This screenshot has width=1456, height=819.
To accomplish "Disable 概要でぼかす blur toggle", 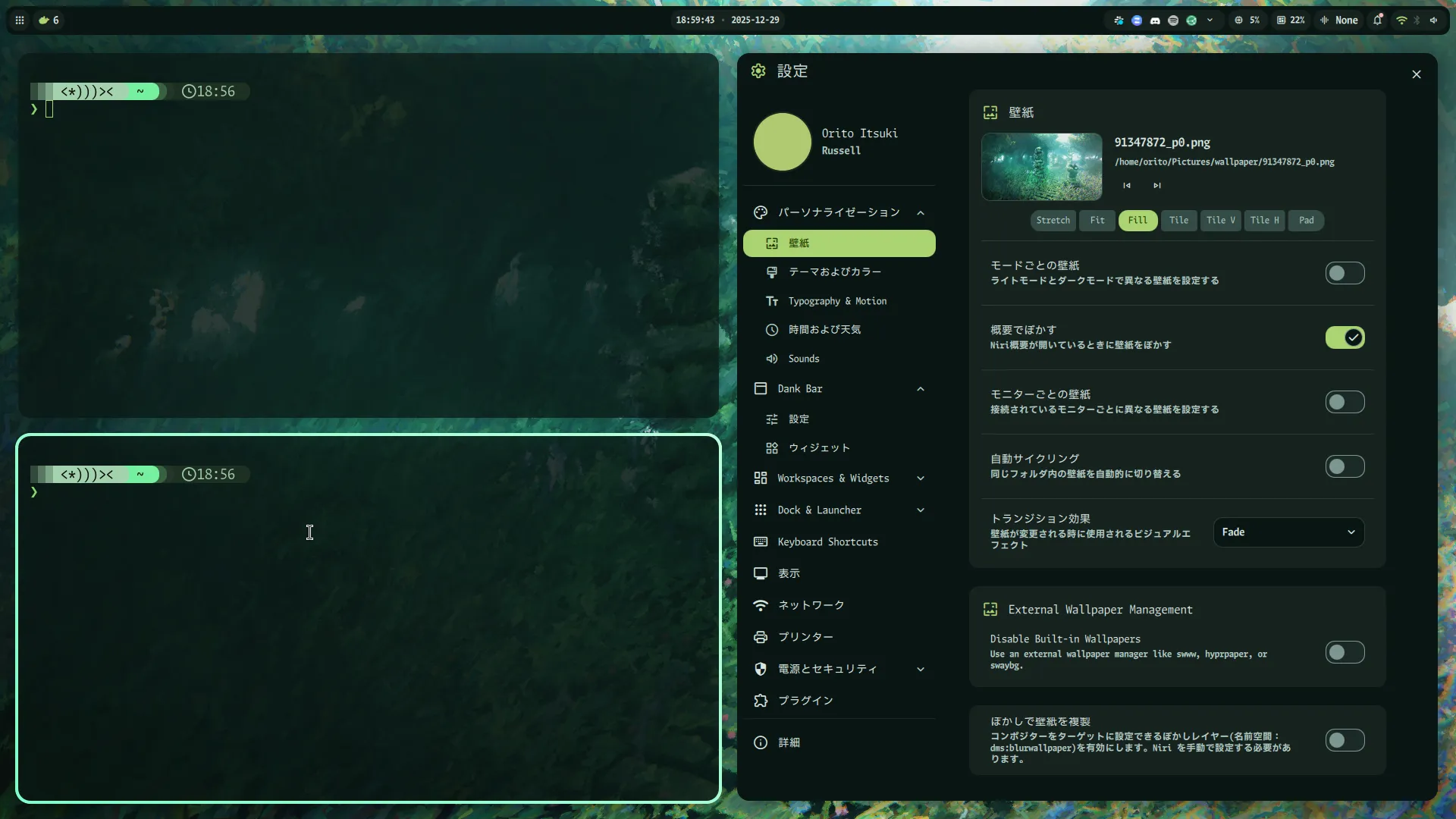I will [1345, 337].
